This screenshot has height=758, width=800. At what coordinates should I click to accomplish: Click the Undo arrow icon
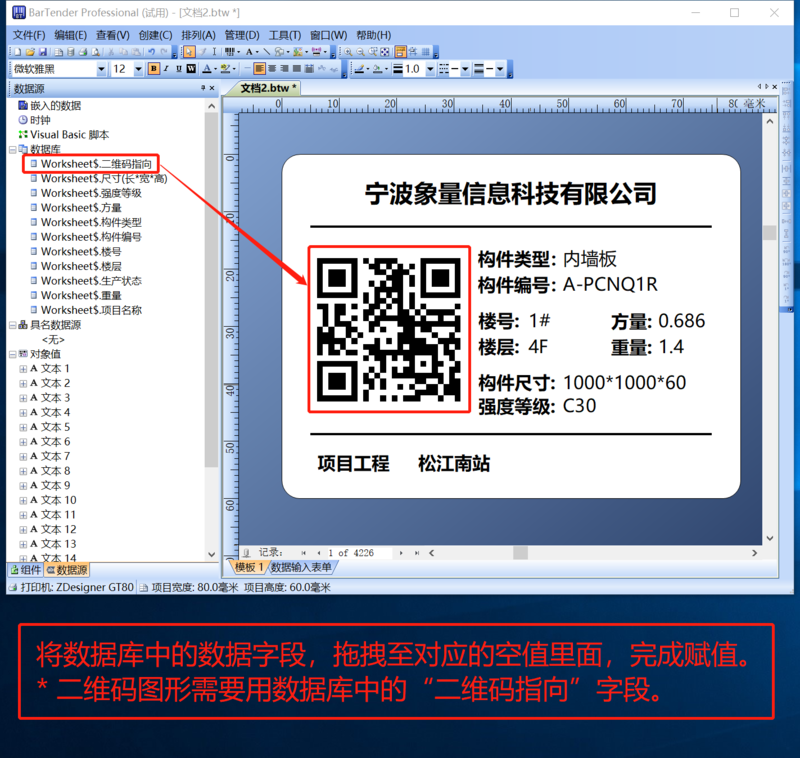pos(152,52)
